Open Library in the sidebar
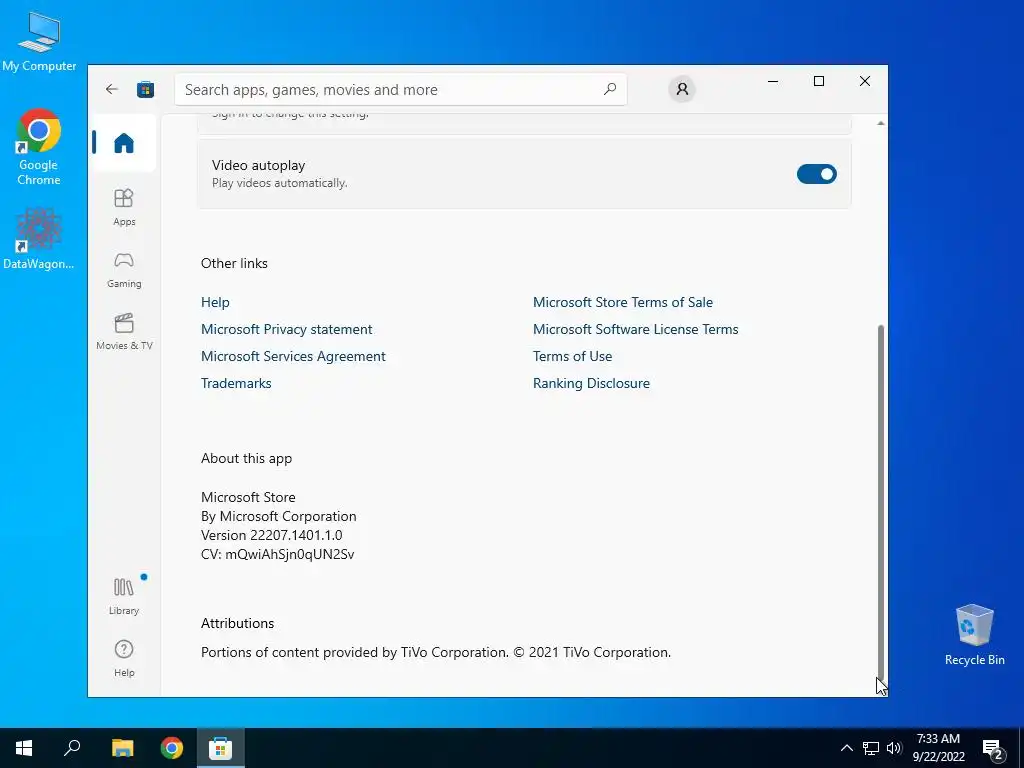The width and height of the screenshot is (1024, 768). (124, 596)
